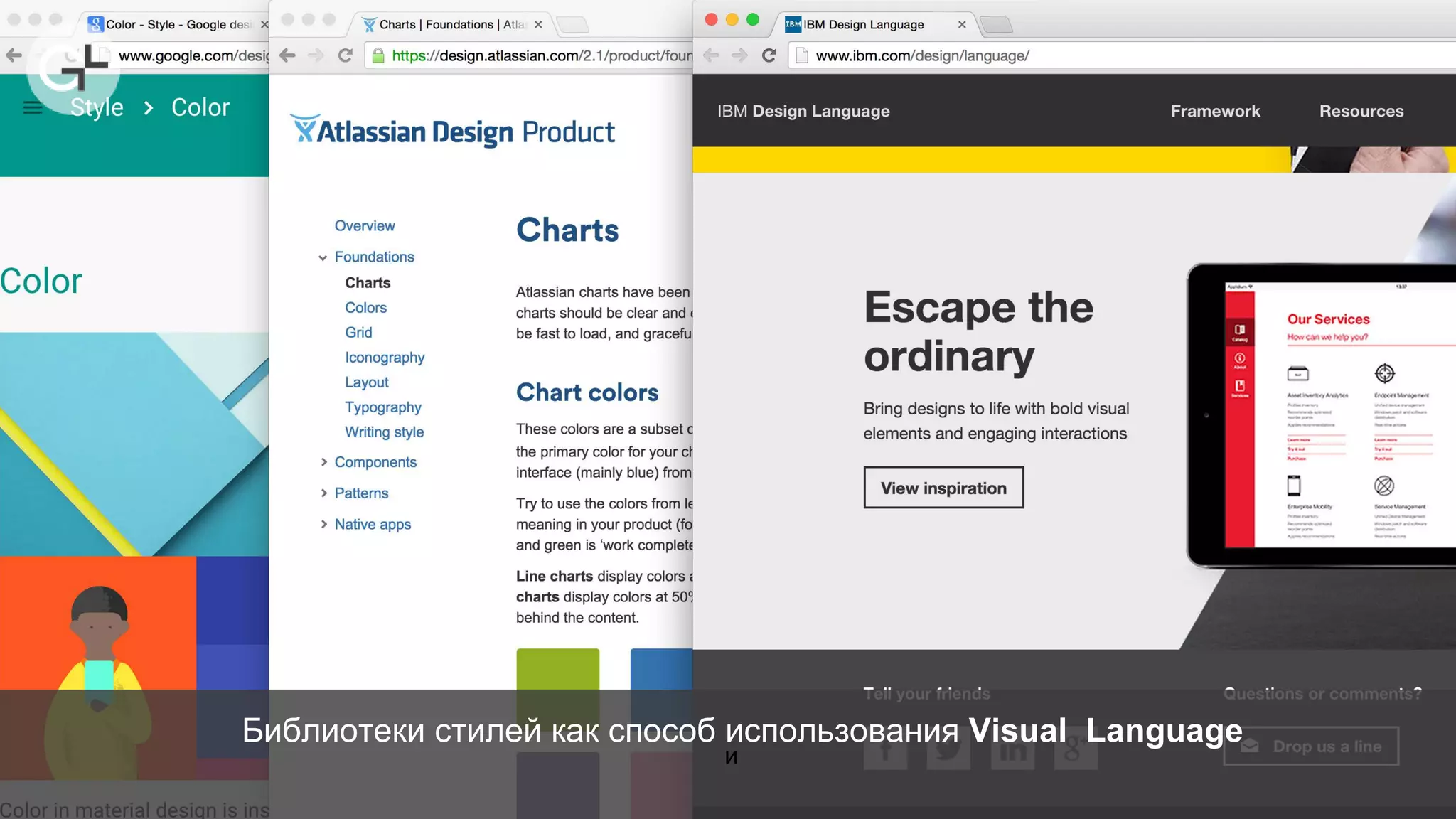Click the forward arrow in the Atlassian window
1456x819 pixels.
click(x=316, y=55)
